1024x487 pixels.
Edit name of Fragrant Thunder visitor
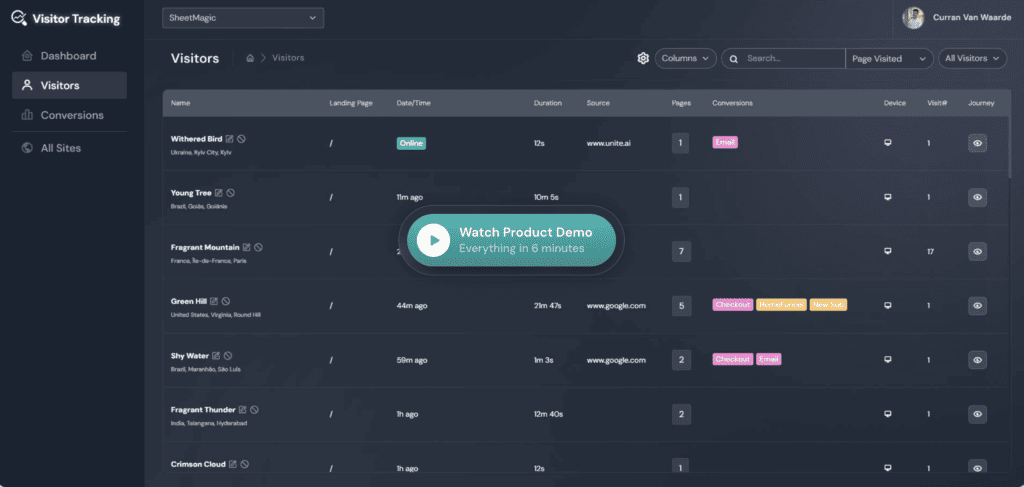click(242, 410)
